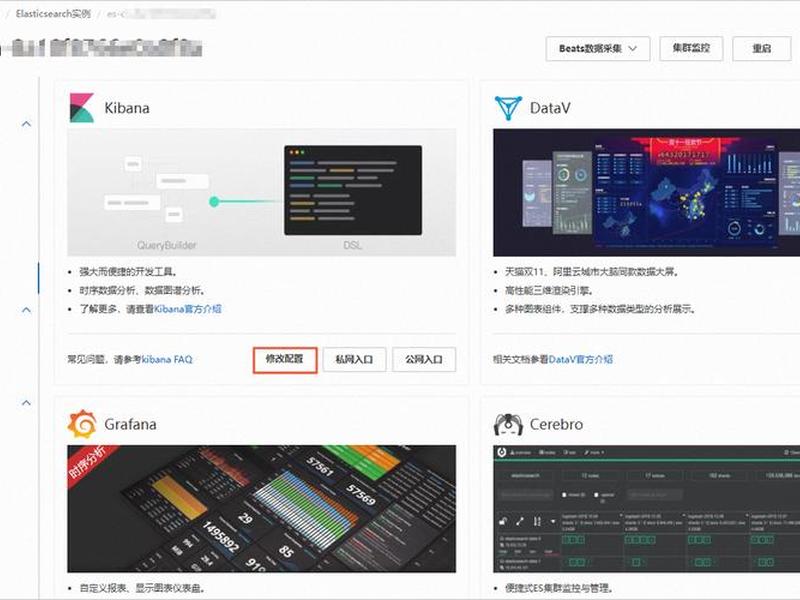Image resolution: width=800 pixels, height=600 pixels.
Task: Open the kibana FAQ link
Action: click(x=167, y=360)
